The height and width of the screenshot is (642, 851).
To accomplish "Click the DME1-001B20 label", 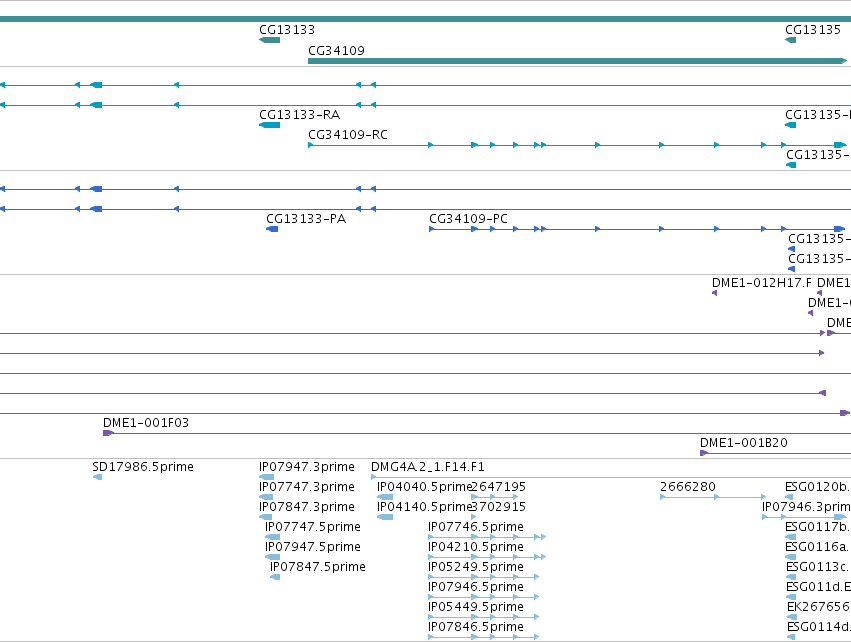I will (x=744, y=443).
